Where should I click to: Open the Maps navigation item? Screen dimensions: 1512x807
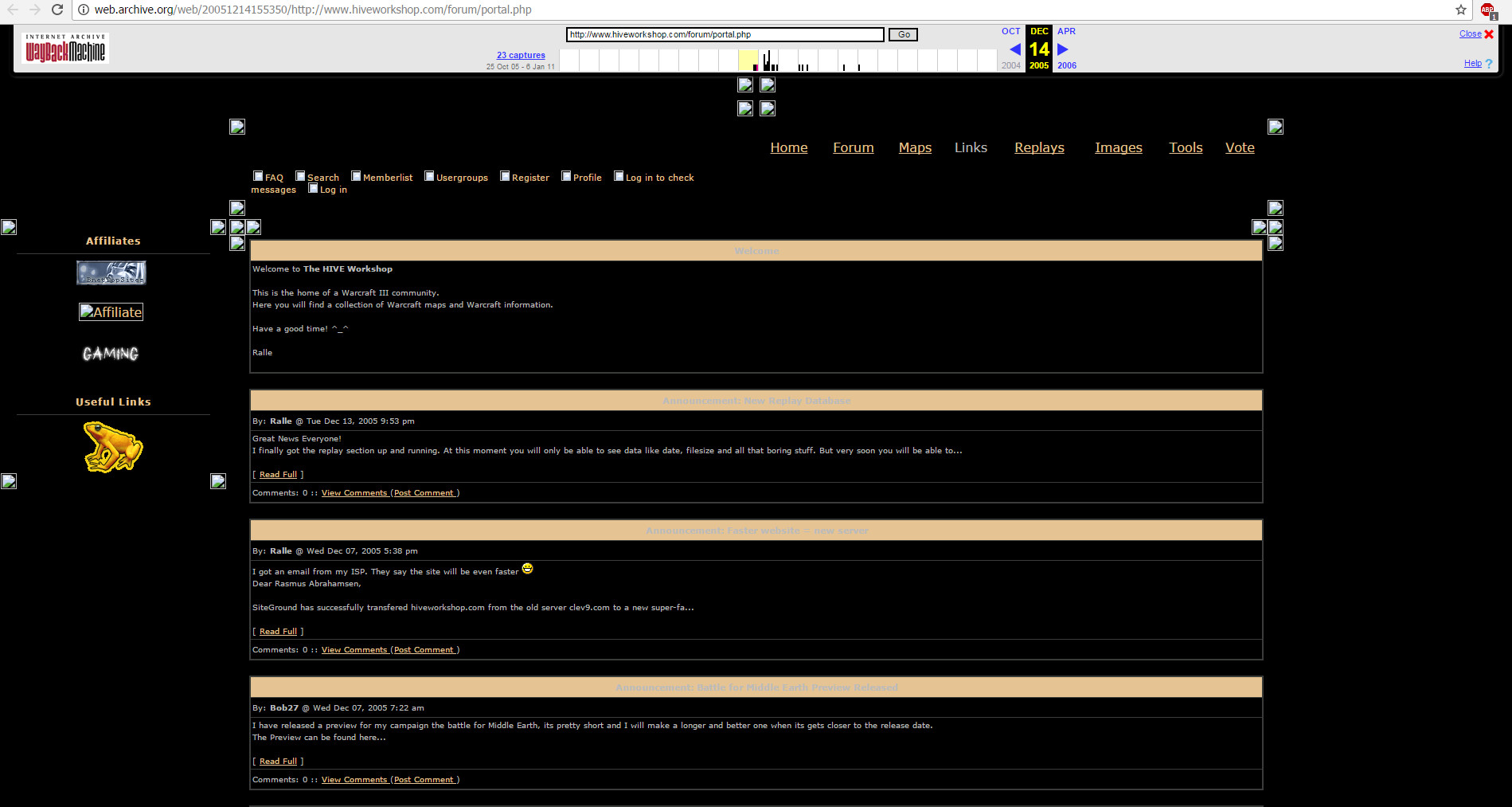click(x=915, y=147)
